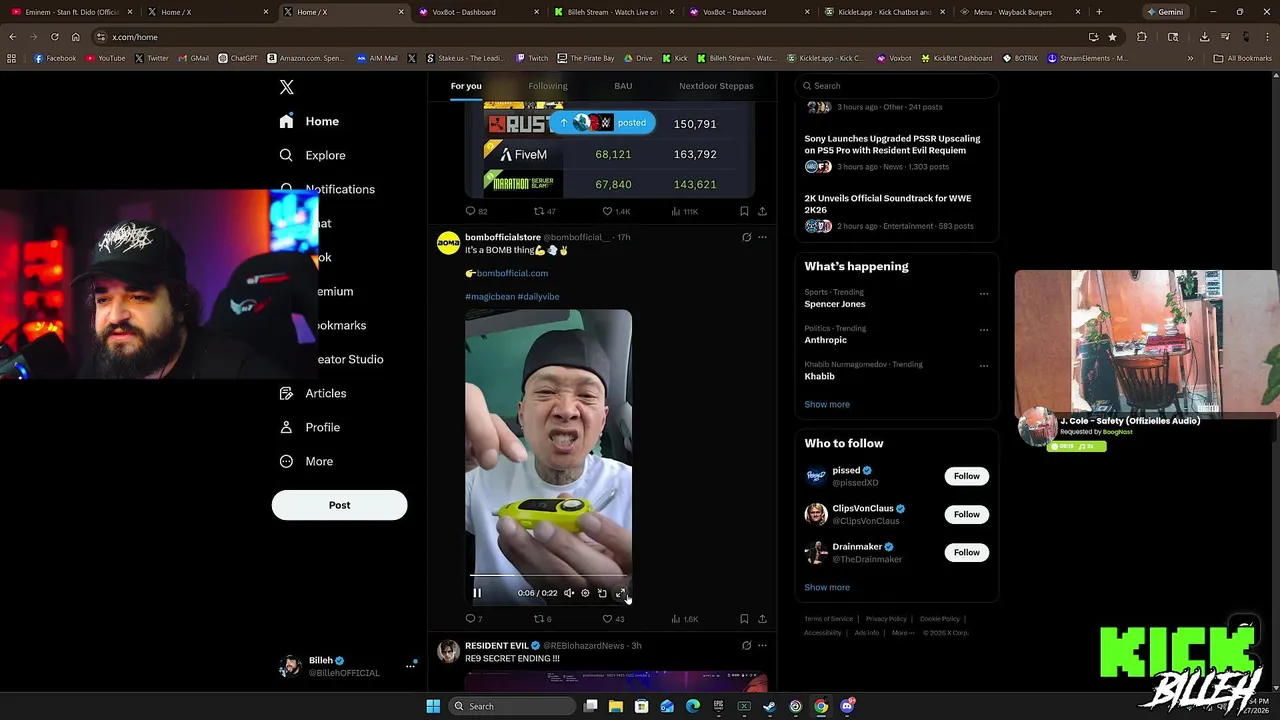Viewport: 1280px width, 720px height.
Task: Click the new posts pill
Action: (602, 123)
